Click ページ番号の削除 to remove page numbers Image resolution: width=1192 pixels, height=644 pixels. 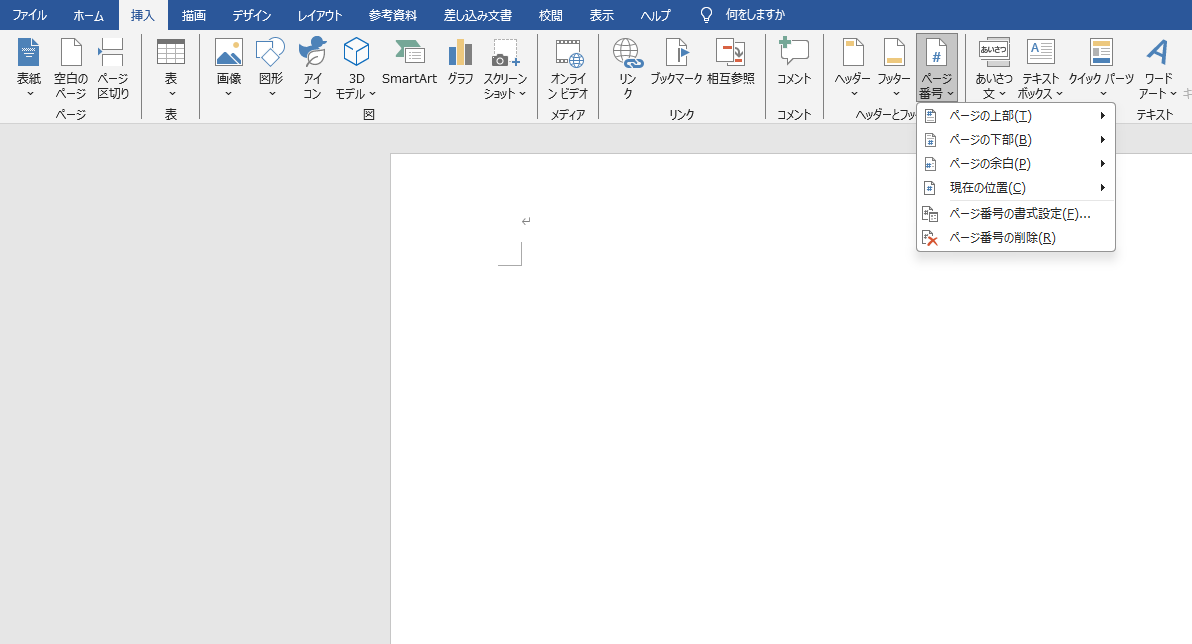tap(1002, 238)
